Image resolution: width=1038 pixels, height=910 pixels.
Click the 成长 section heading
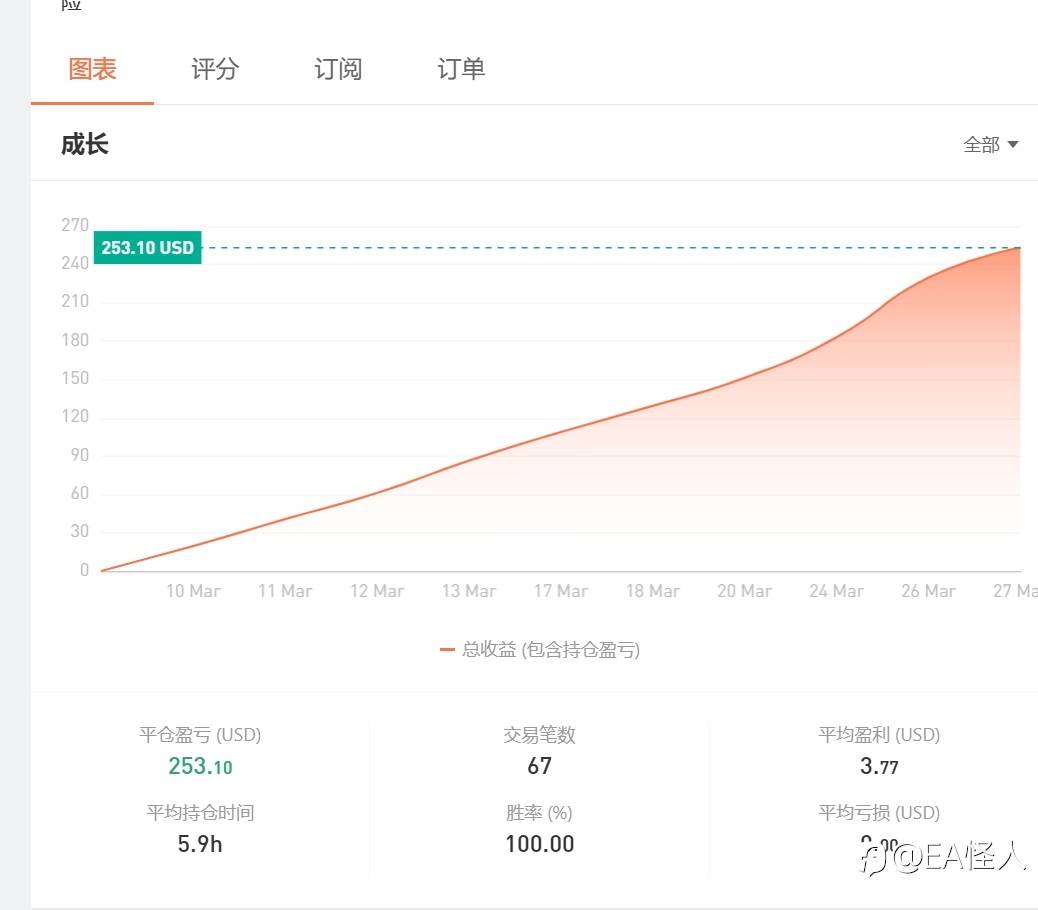pyautogui.click(x=84, y=144)
